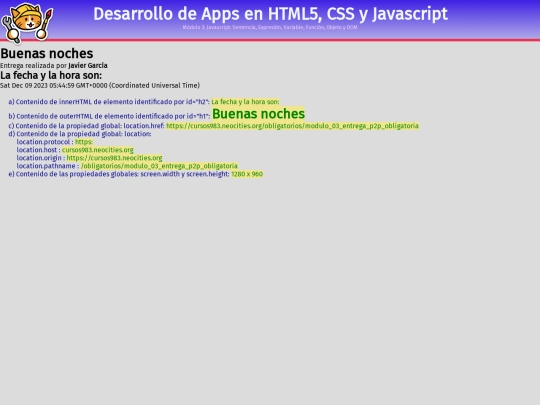Click the 'location.origin' label
This screenshot has height=405, width=540.
point(41,158)
